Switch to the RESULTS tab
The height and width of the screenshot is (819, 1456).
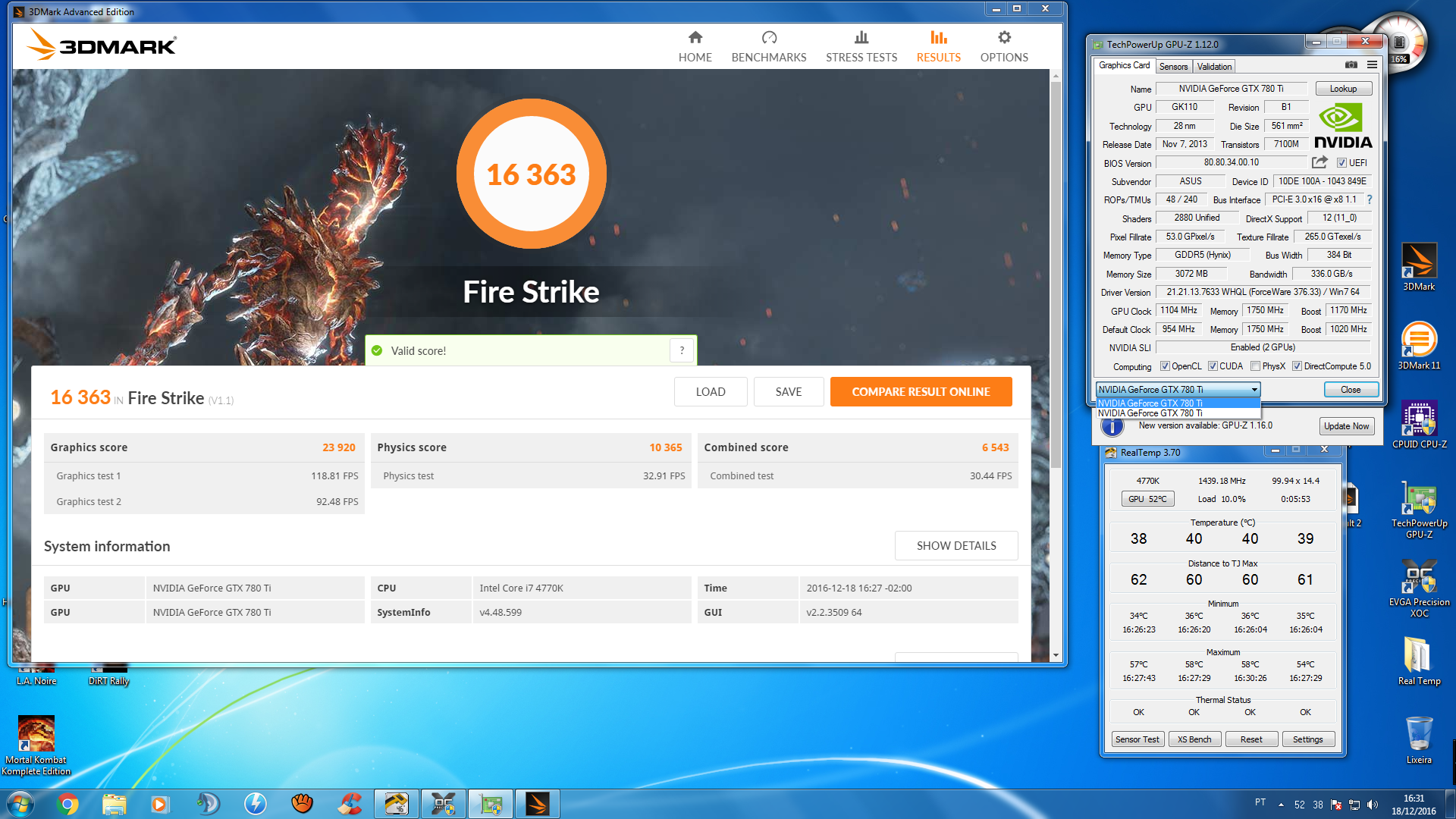tap(938, 47)
